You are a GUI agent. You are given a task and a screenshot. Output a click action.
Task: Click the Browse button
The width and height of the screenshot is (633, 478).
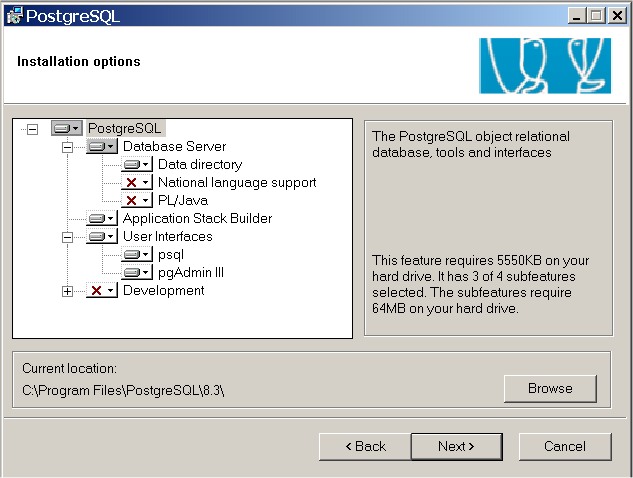(550, 388)
